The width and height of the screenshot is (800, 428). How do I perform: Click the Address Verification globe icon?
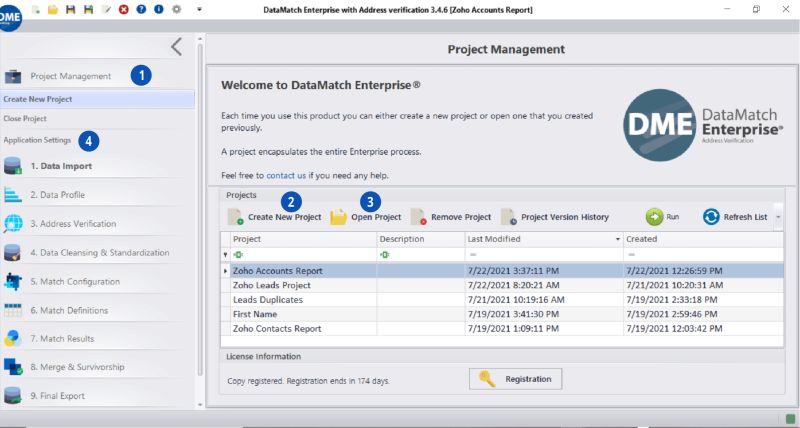[x=13, y=223]
